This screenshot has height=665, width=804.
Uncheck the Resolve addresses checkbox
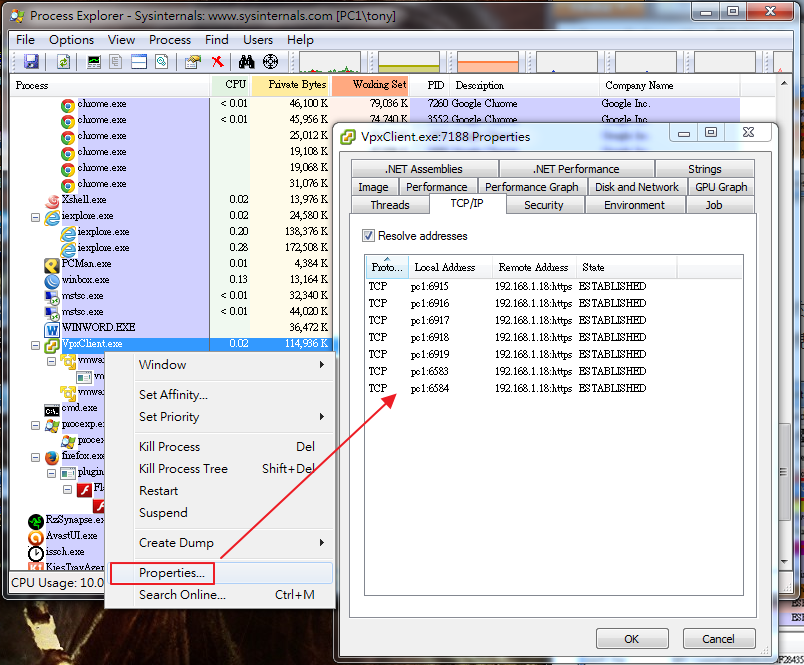[368, 235]
